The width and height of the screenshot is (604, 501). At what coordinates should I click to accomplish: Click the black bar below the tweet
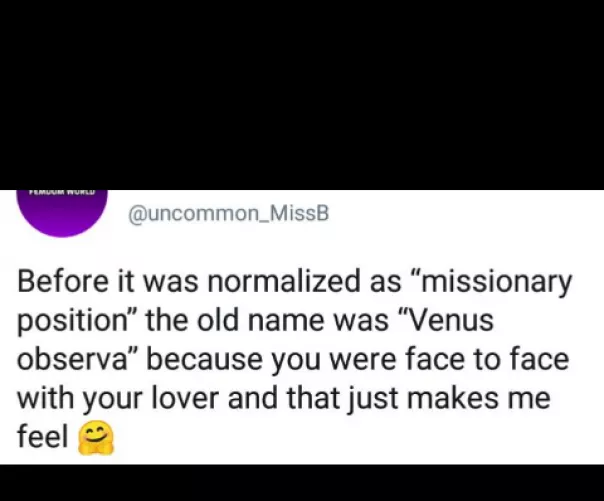click(x=302, y=482)
